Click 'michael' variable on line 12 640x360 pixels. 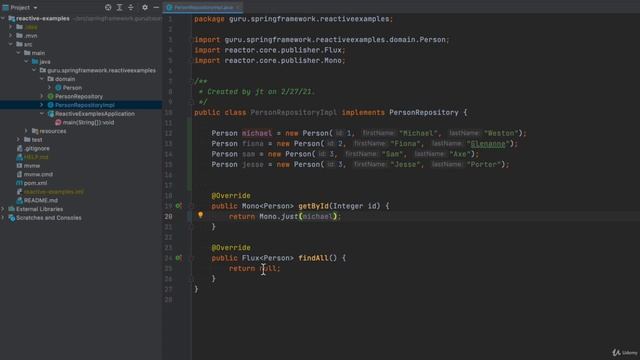[x=257, y=133]
